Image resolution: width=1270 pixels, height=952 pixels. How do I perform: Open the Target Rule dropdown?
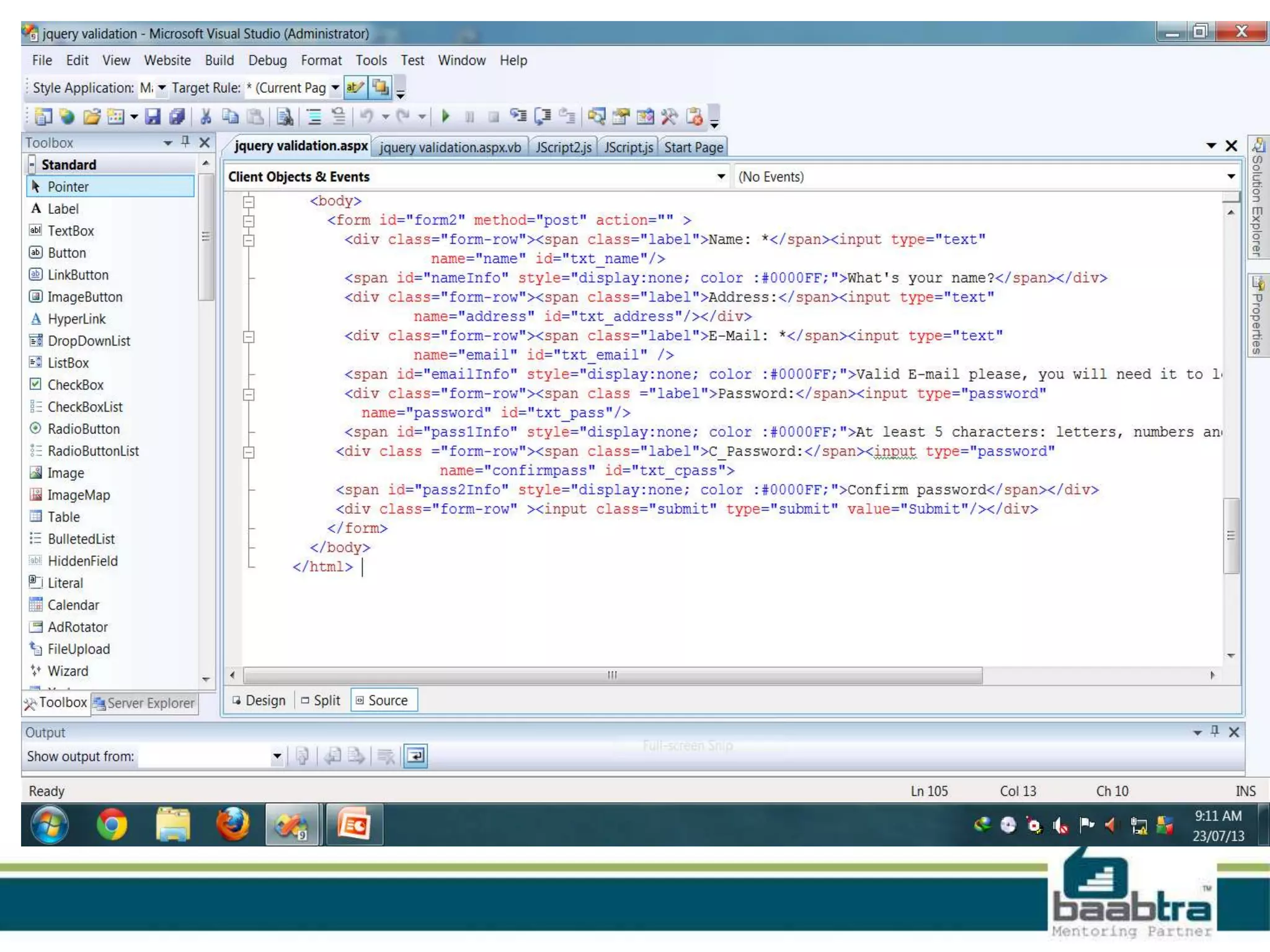335,87
